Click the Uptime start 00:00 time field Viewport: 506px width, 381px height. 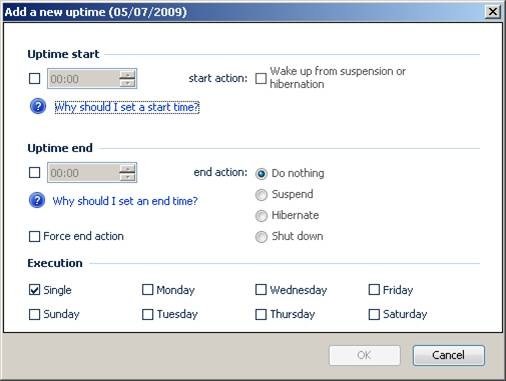coord(83,79)
